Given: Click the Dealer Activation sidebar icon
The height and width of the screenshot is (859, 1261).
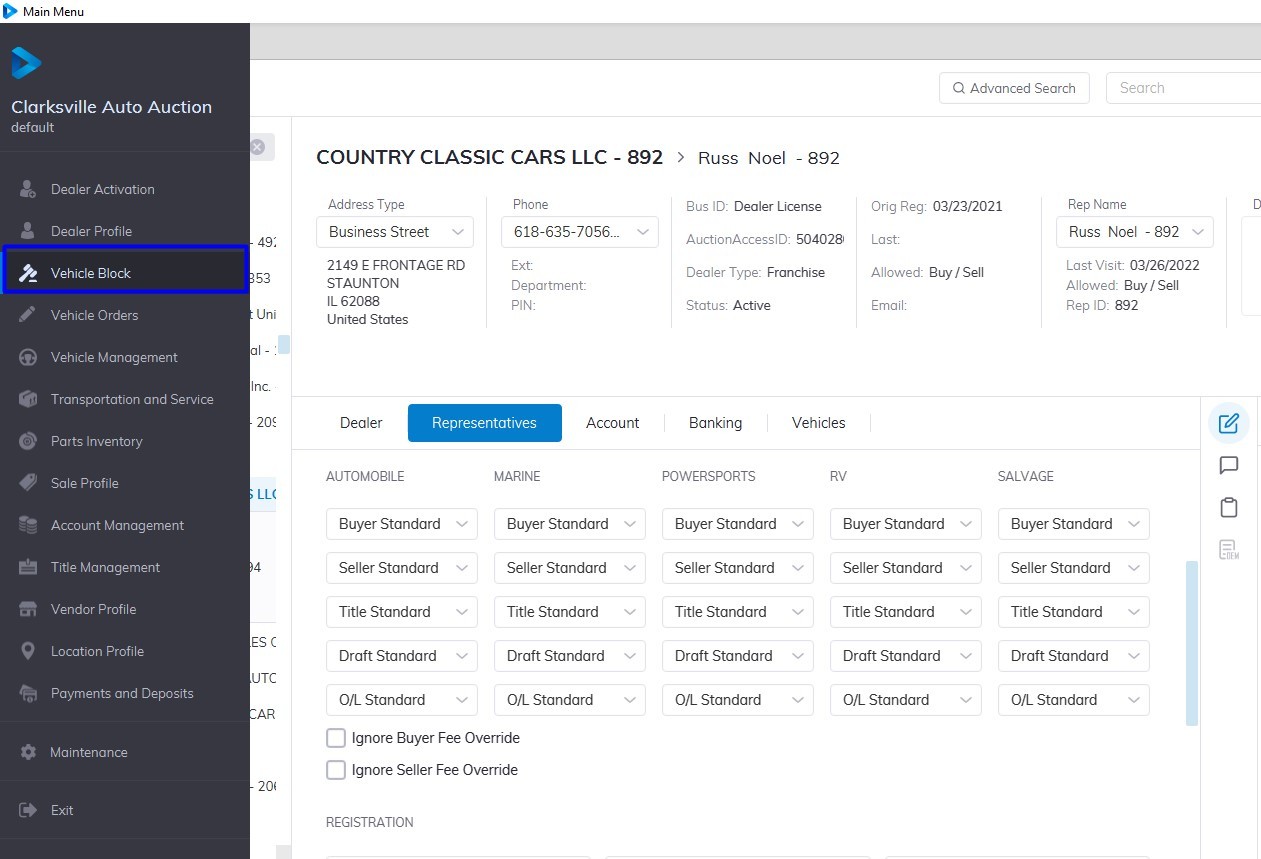Looking at the screenshot, I should pyautogui.click(x=29, y=189).
